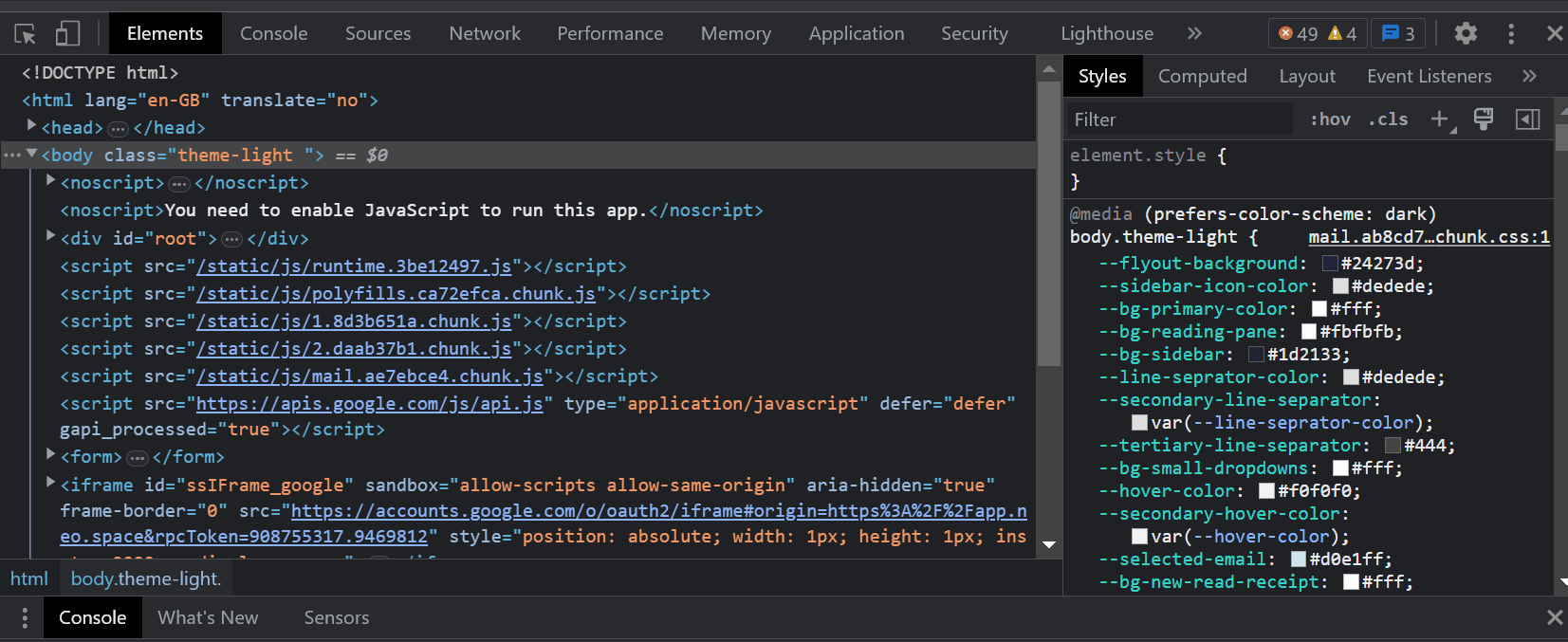1568x642 pixels.
Task: Open the Lighthouse tab
Action: pos(1107,33)
